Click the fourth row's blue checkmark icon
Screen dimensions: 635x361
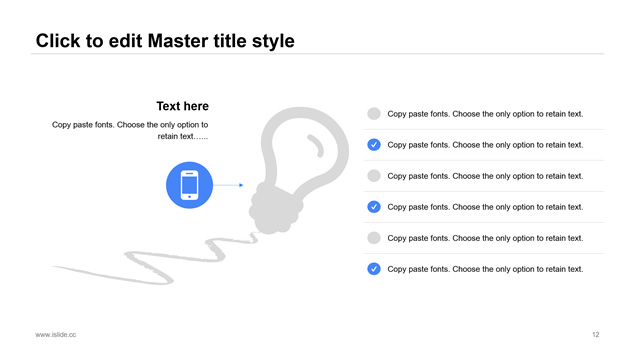[374, 207]
